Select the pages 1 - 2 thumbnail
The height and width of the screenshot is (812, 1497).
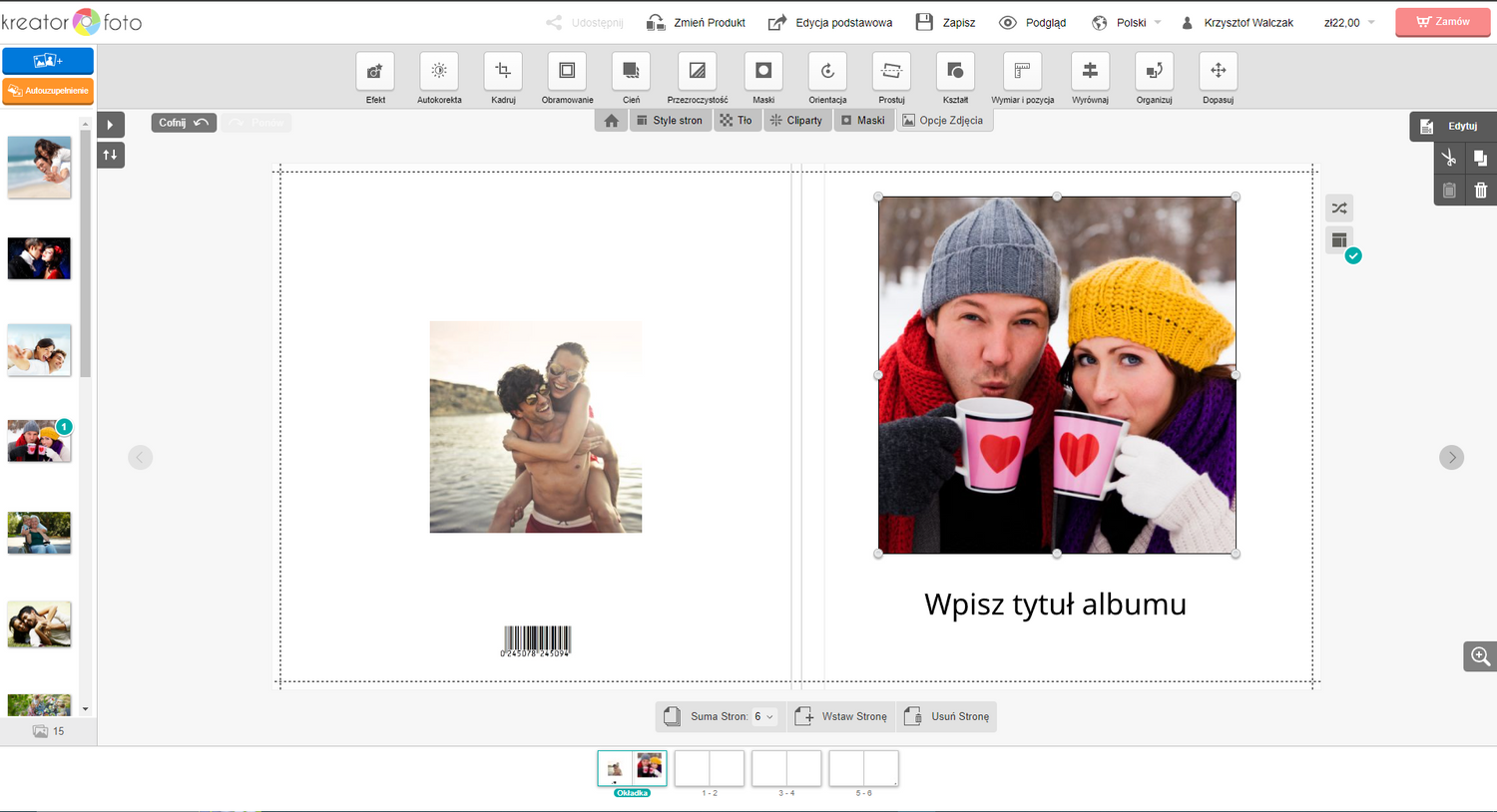710,769
